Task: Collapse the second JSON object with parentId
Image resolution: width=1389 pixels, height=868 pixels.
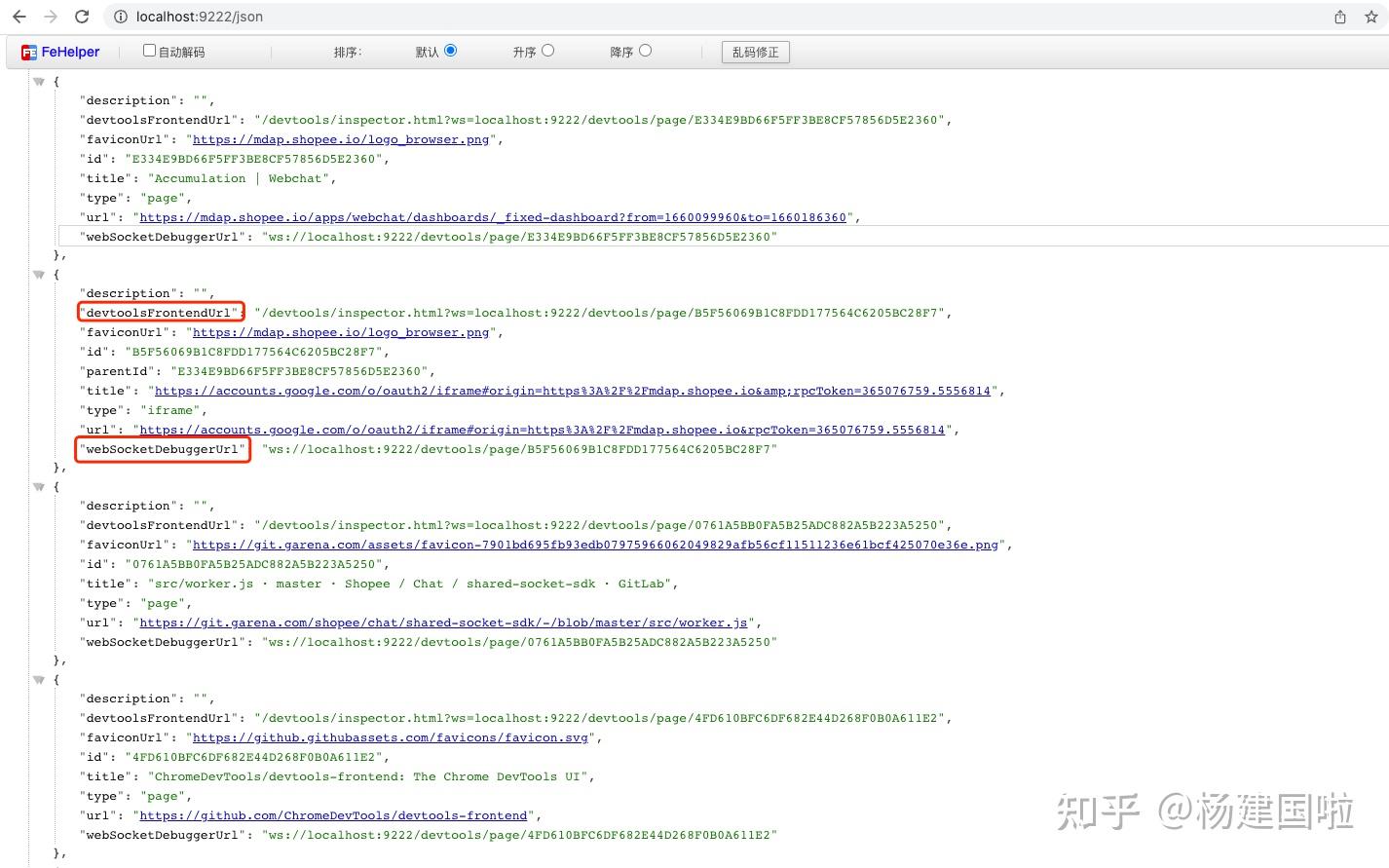Action: (39, 274)
